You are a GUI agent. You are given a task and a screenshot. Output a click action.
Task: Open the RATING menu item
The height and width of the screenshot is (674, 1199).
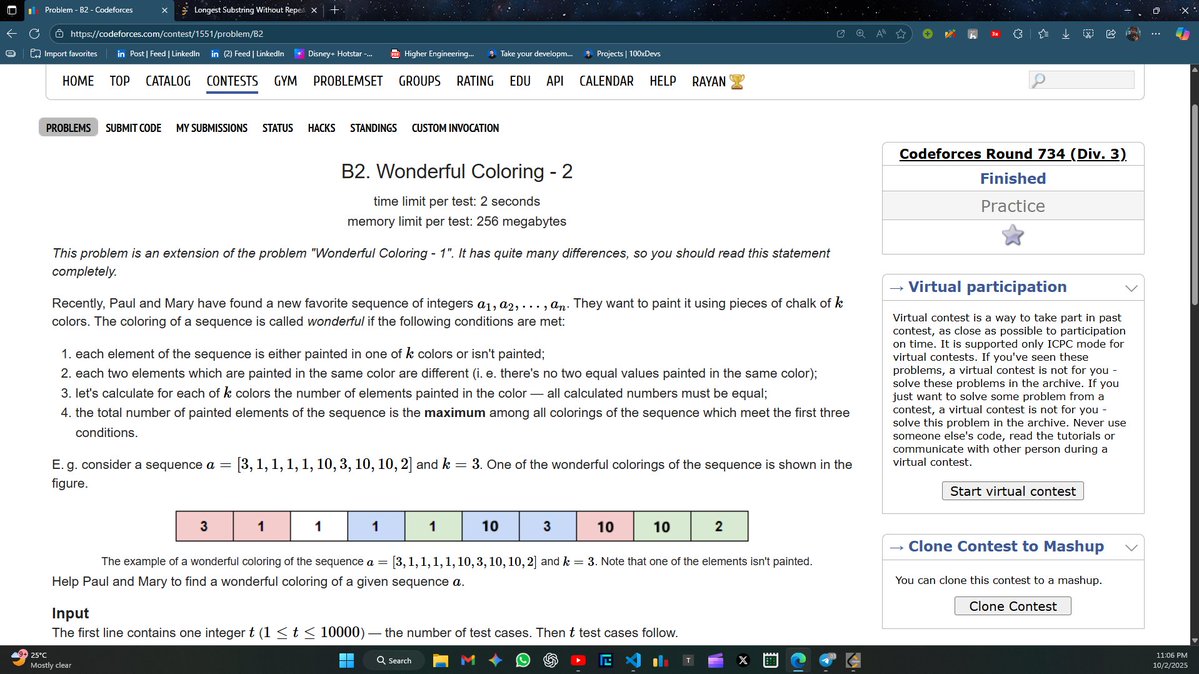coord(475,81)
